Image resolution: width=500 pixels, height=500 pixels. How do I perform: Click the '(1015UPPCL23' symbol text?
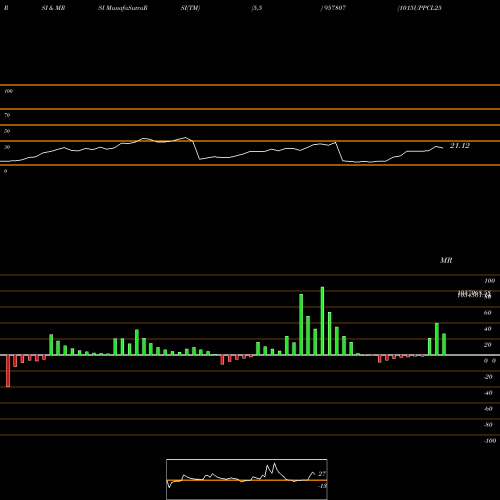tap(419, 8)
